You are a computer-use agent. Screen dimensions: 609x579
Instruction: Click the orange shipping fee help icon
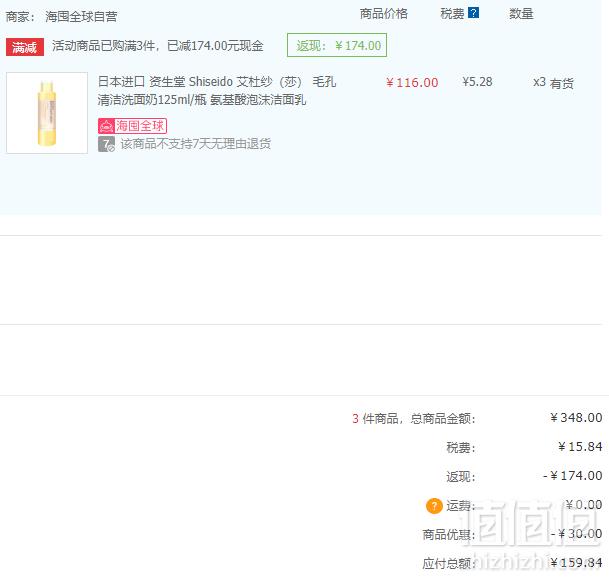(x=434, y=506)
